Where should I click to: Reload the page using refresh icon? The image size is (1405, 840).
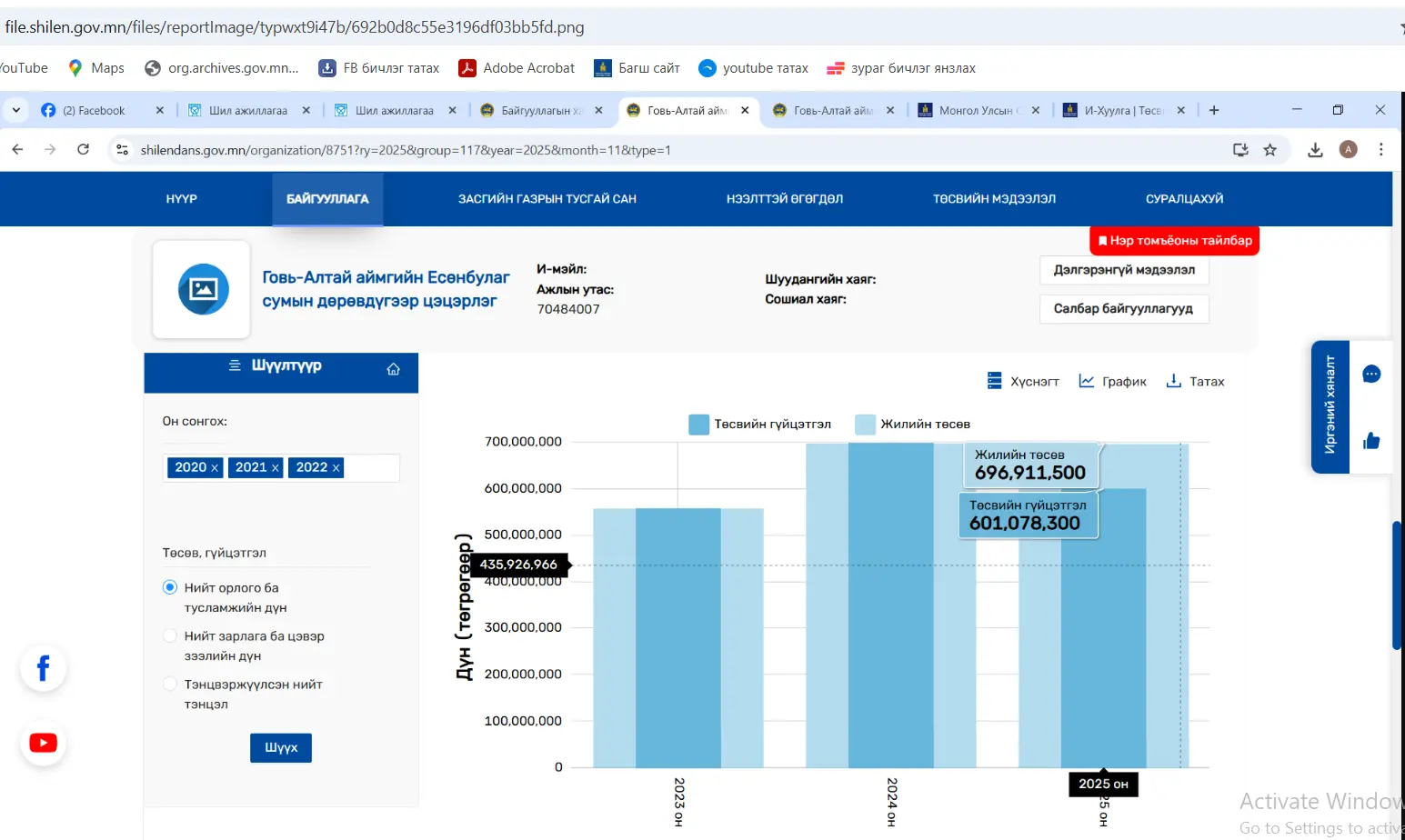pos(83,150)
